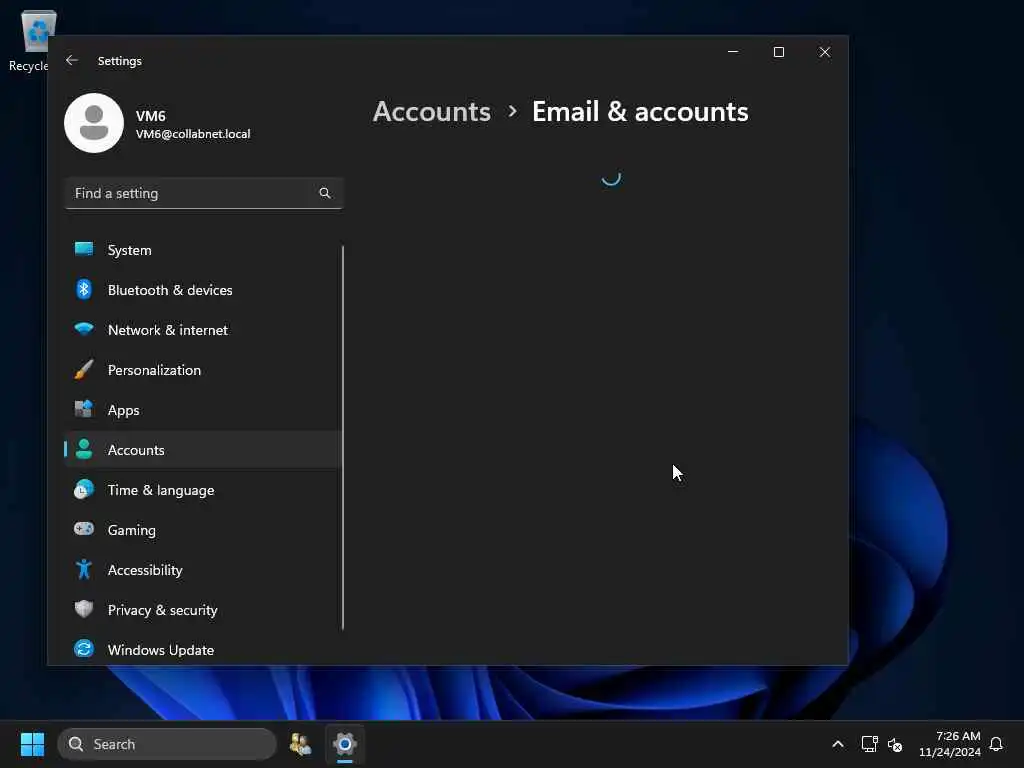Click the Windows Update refresh icon

coord(84,649)
